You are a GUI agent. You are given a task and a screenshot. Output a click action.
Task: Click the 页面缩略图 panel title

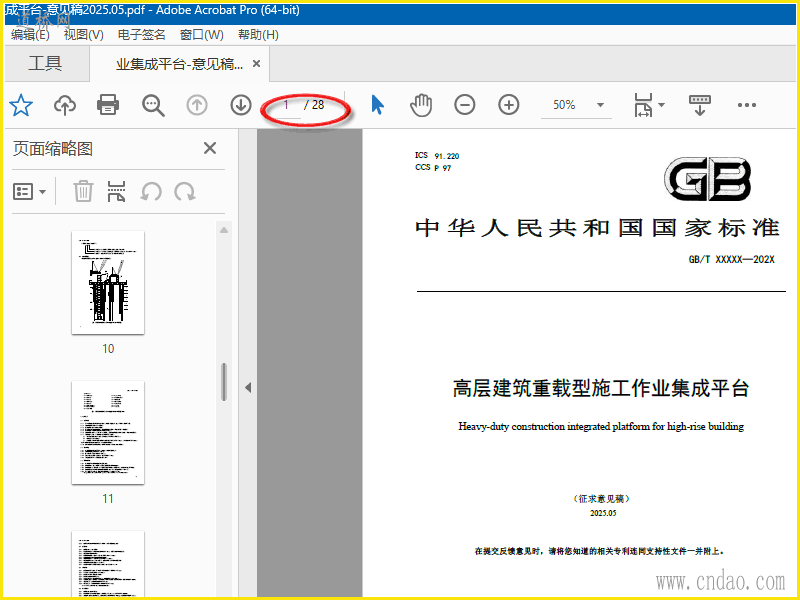53,149
